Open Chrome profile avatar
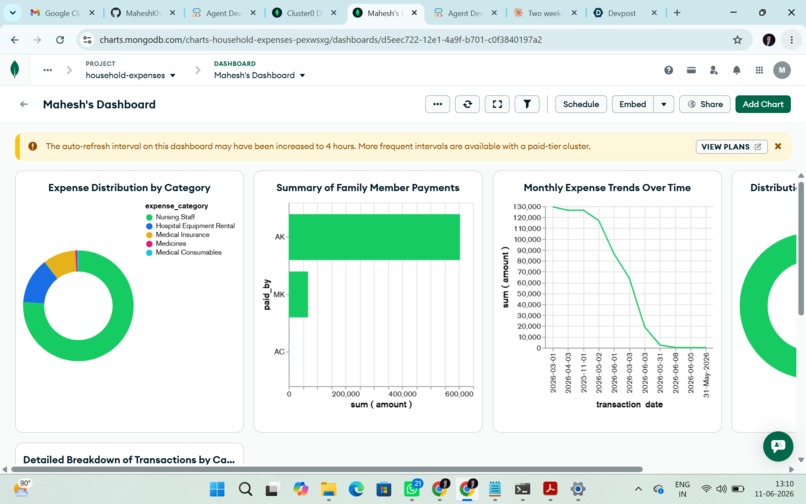The height and width of the screenshot is (504, 806). click(768, 40)
